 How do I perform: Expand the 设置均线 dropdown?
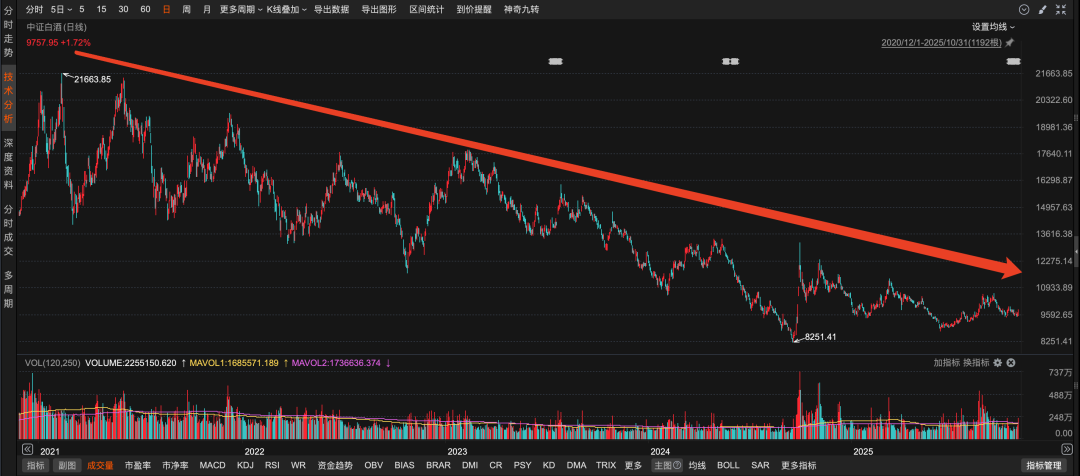[993, 27]
